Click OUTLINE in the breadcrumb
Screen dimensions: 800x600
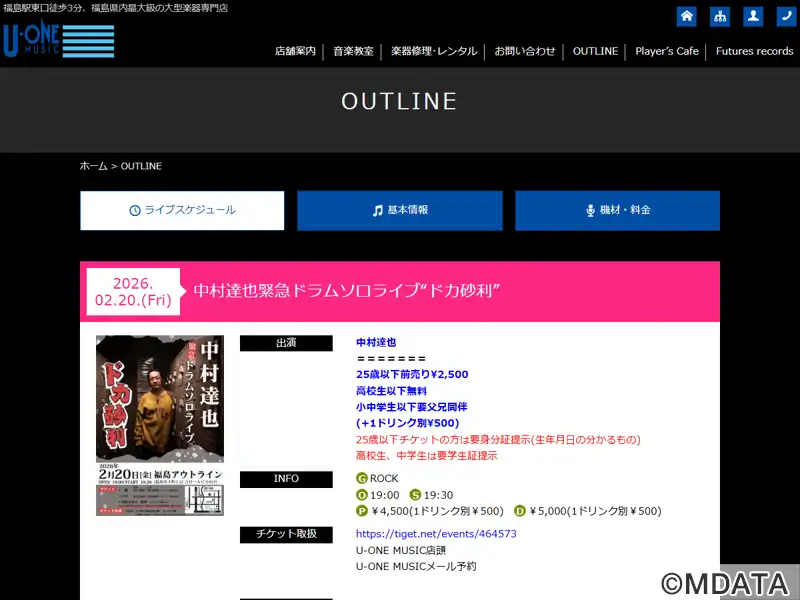(x=141, y=166)
